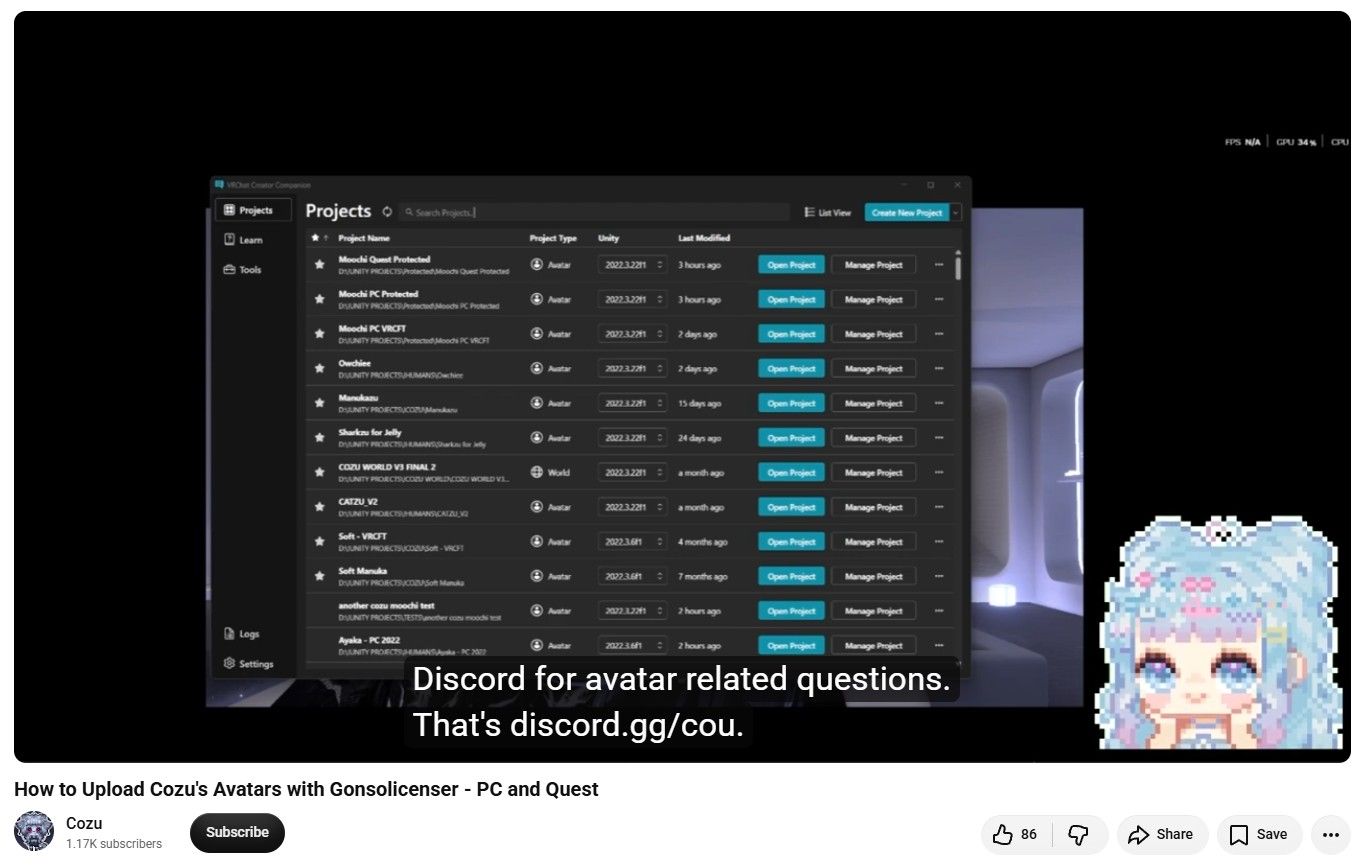Visit the Cozu channel name link

pos(84,823)
